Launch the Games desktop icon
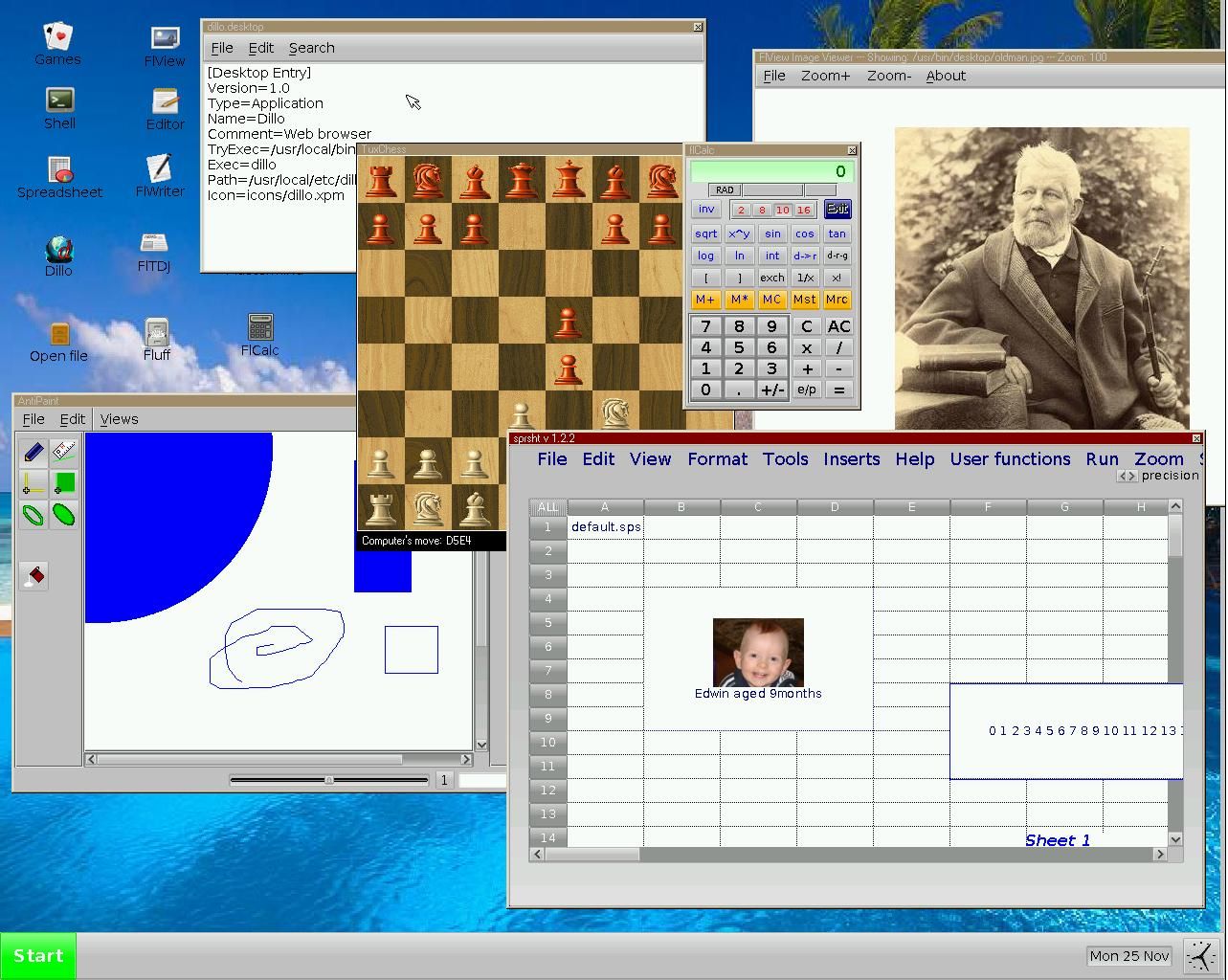 coord(57,34)
